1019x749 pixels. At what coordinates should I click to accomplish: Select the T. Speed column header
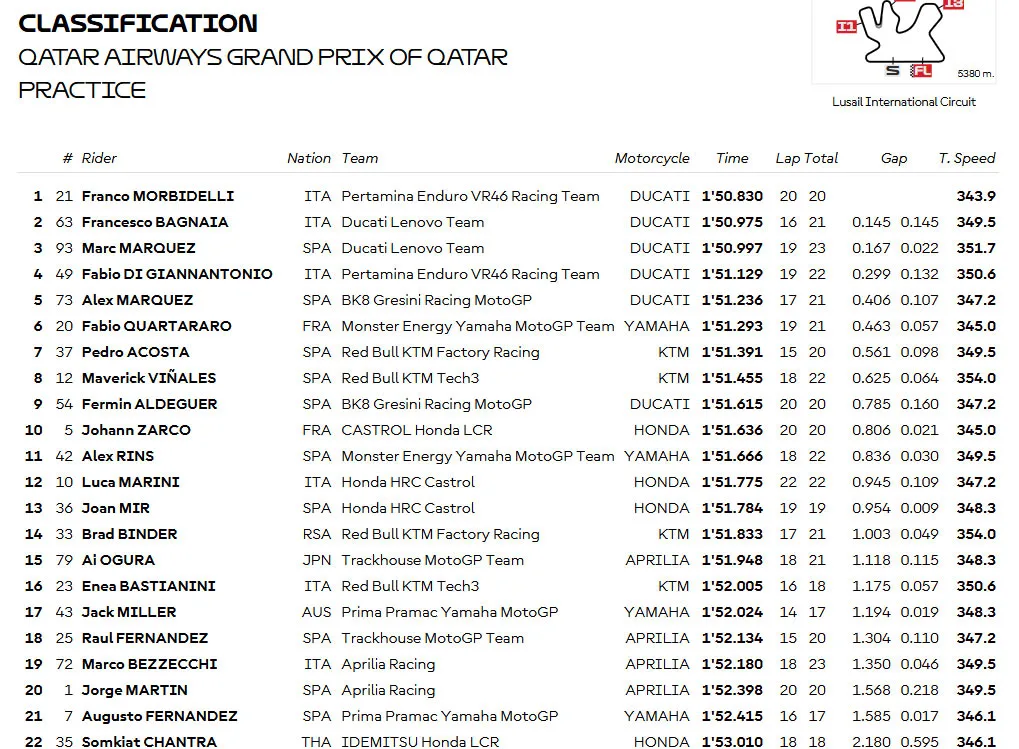966,158
